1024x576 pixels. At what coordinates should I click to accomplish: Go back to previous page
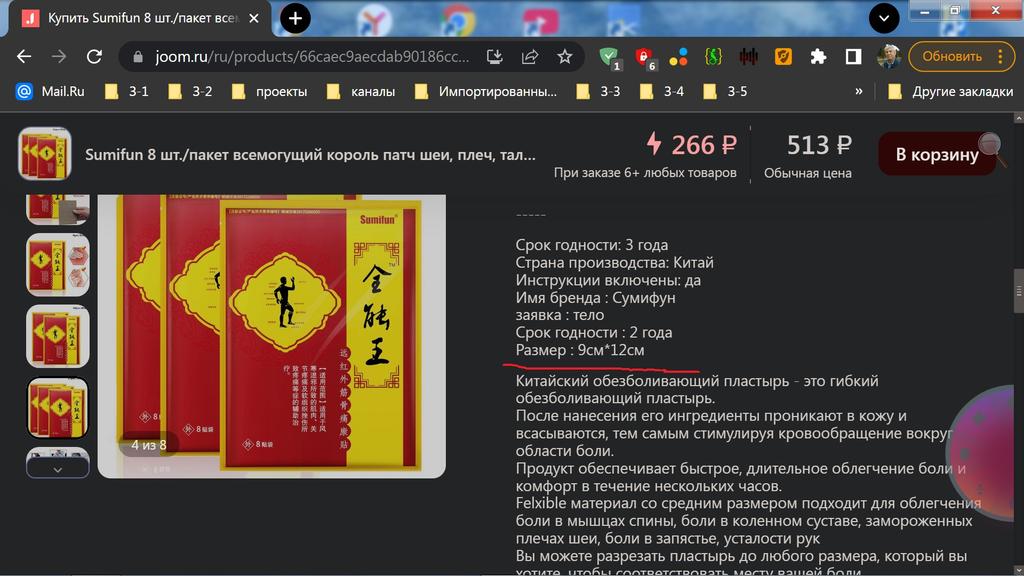coord(24,57)
